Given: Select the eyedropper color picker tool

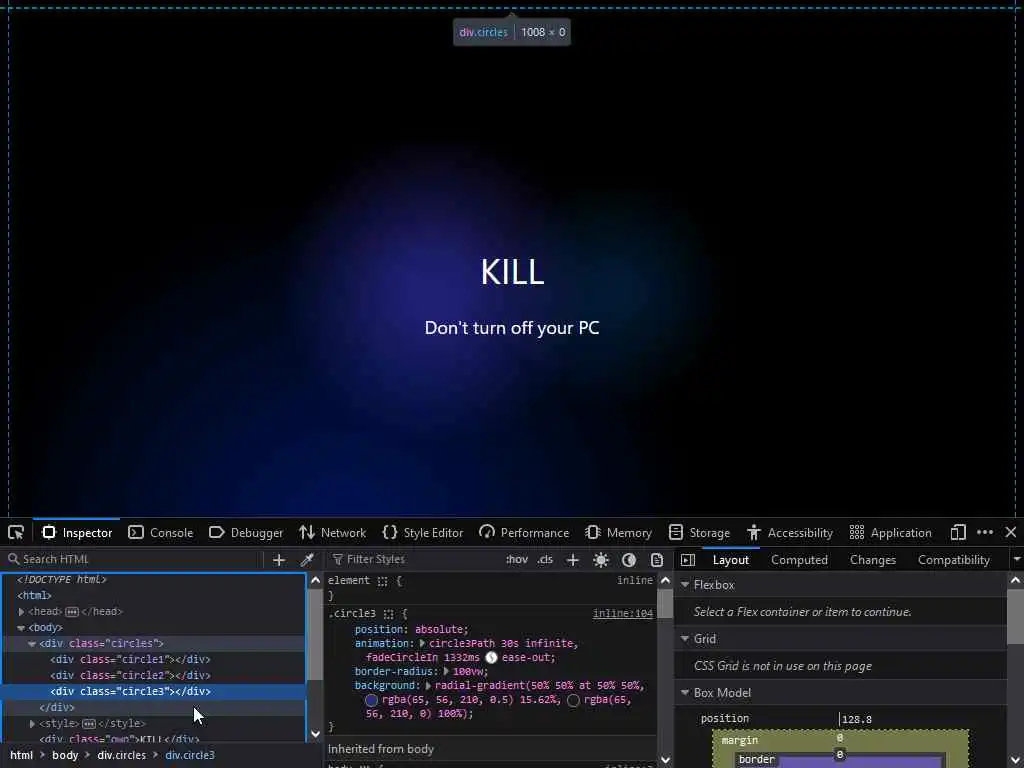Looking at the screenshot, I should 307,560.
